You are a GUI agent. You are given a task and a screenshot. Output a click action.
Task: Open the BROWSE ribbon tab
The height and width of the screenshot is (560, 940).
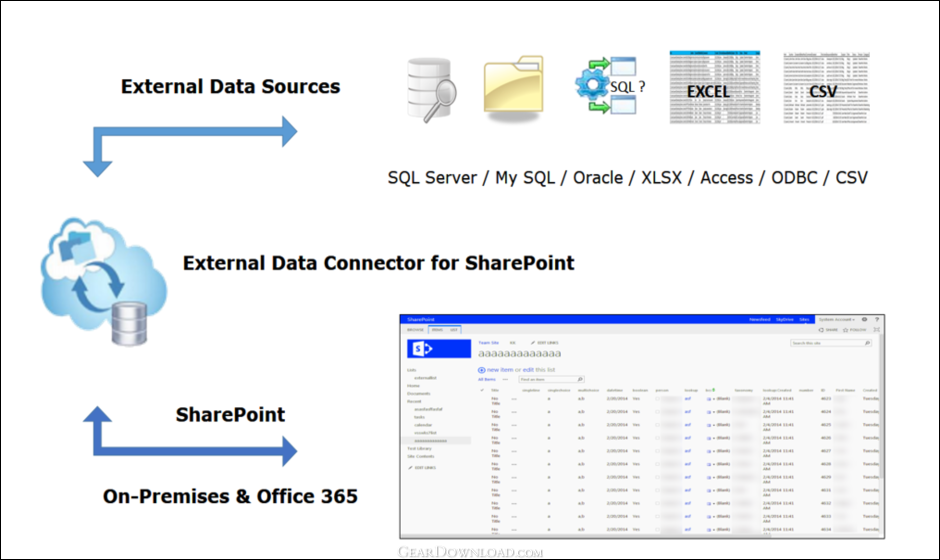click(415, 330)
